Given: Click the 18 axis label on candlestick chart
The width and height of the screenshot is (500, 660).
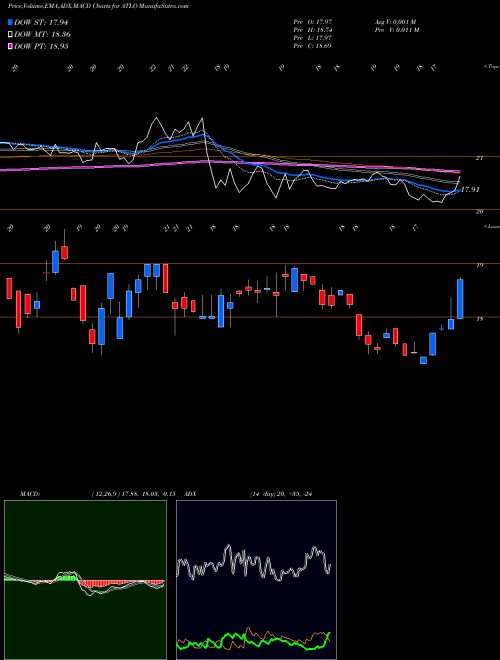Looking at the screenshot, I should [x=479, y=319].
